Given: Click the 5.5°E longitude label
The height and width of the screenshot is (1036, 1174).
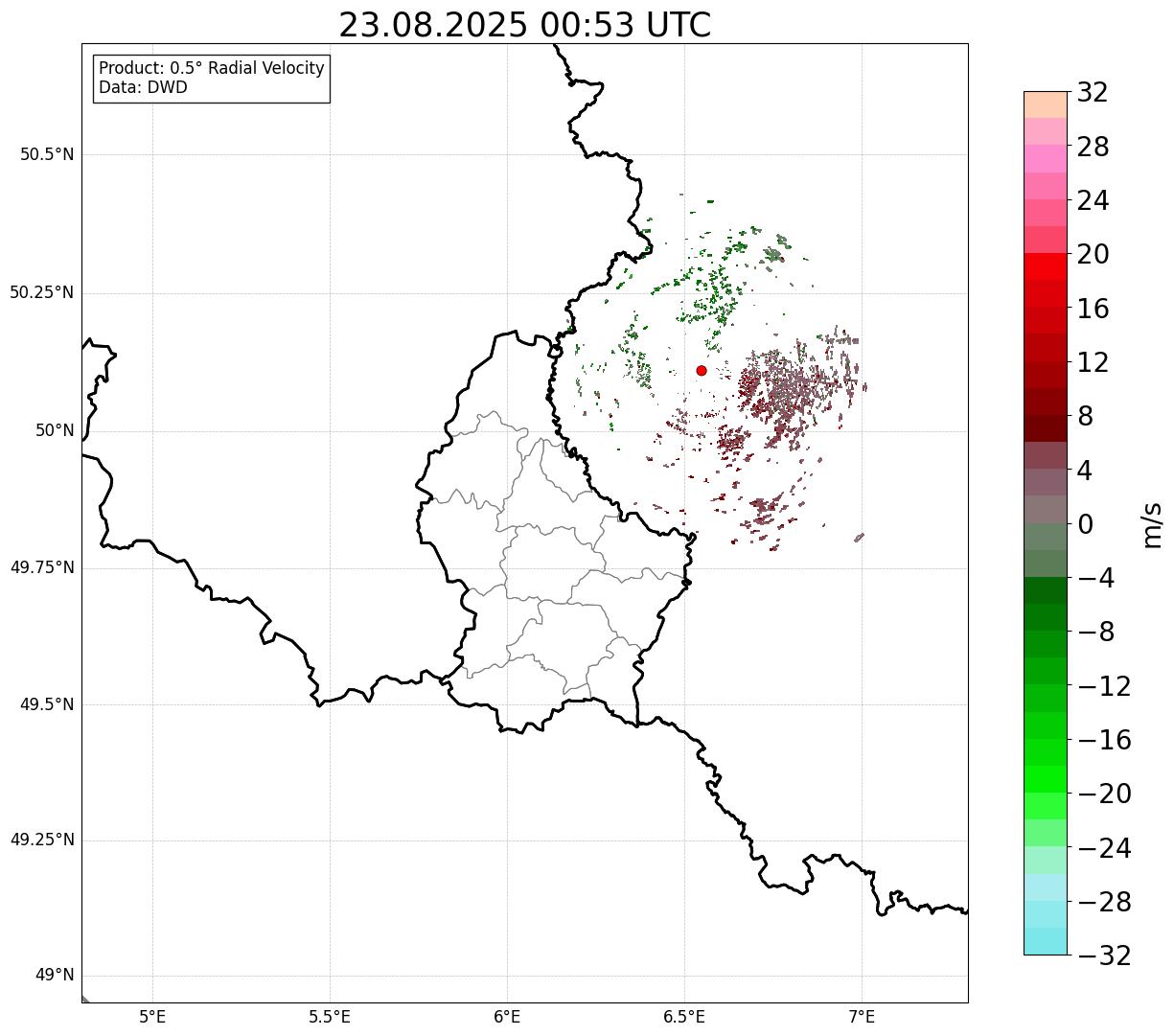Looking at the screenshot, I should 330,1017.
